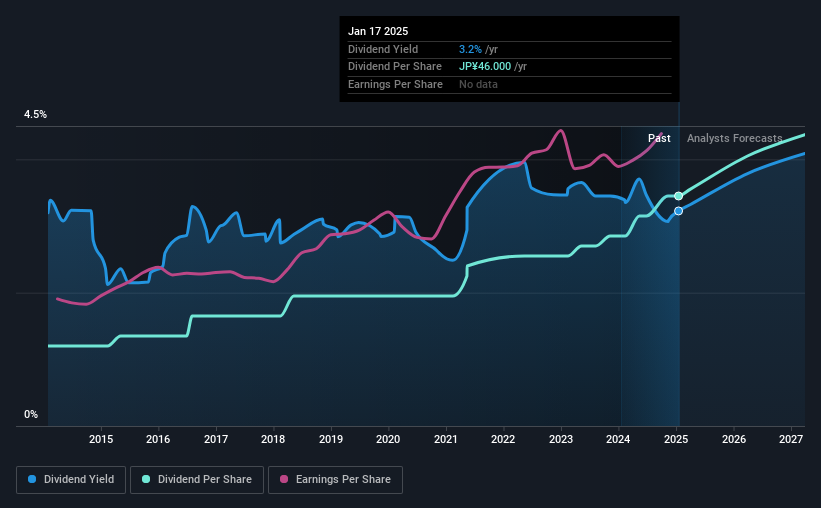Toggle the Dividend Per Share legend button

pos(197,480)
